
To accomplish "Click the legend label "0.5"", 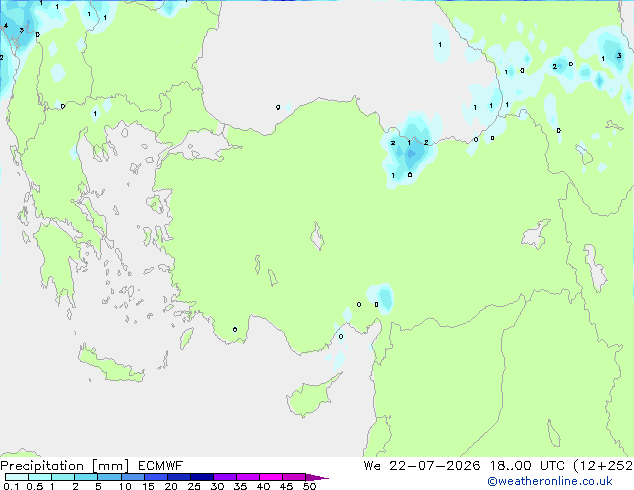I will pos(35,486).
